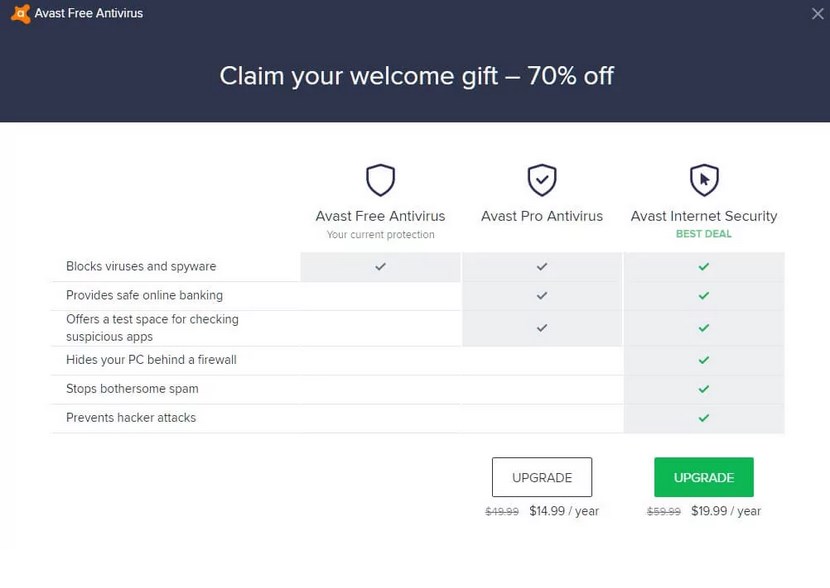Click the green checkmark for Prevents hacker attacks
The width and height of the screenshot is (830, 588).
click(703, 418)
